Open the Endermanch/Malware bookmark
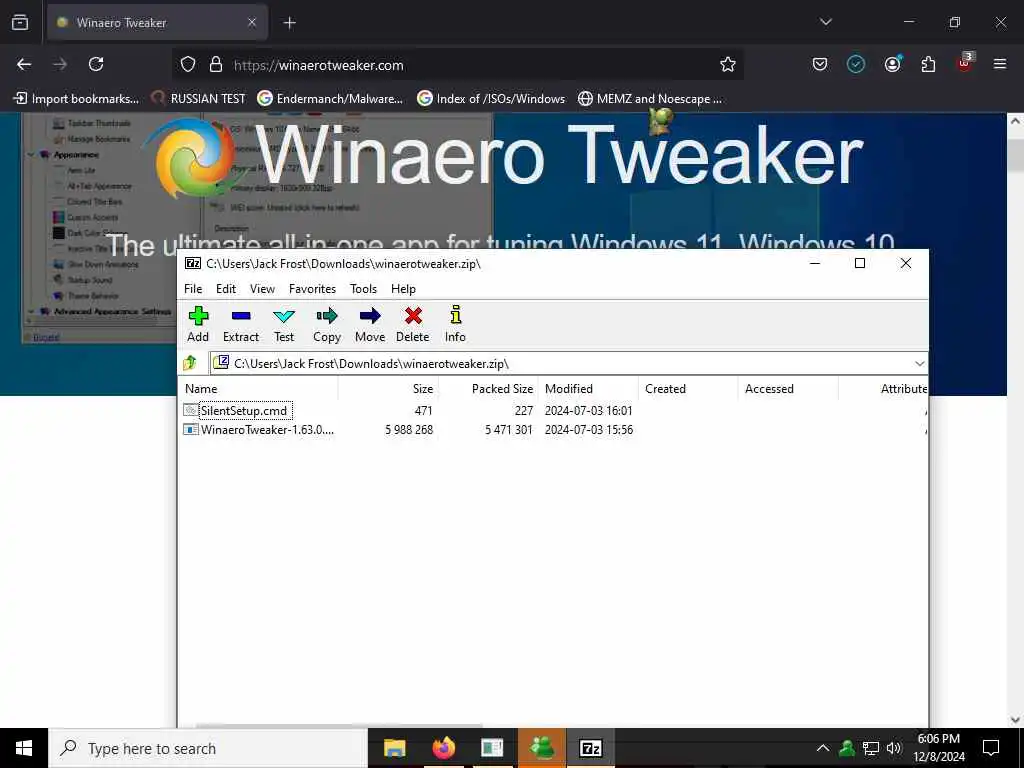 click(330, 99)
